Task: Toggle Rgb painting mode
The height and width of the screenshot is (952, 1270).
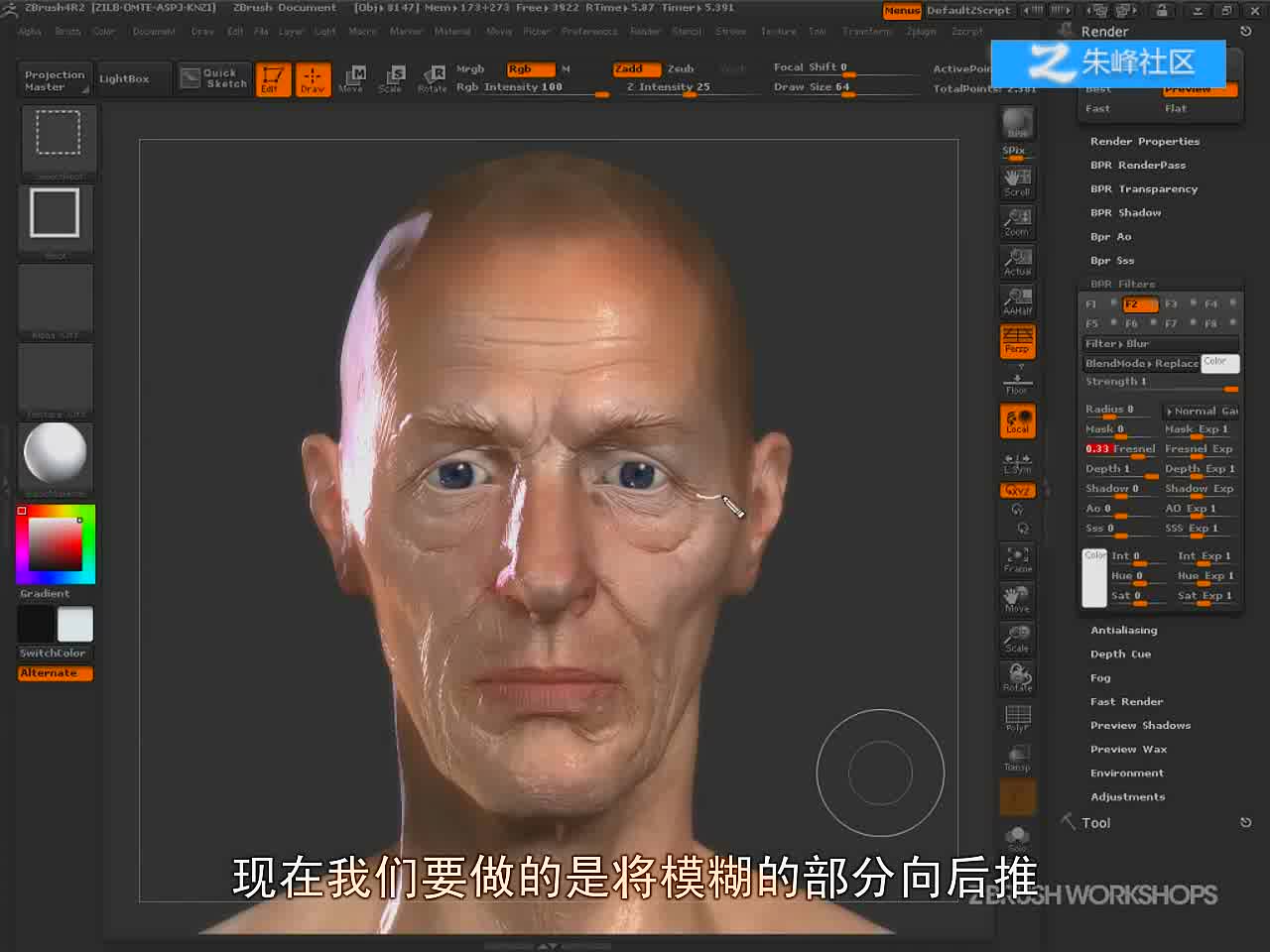Action: (531, 69)
